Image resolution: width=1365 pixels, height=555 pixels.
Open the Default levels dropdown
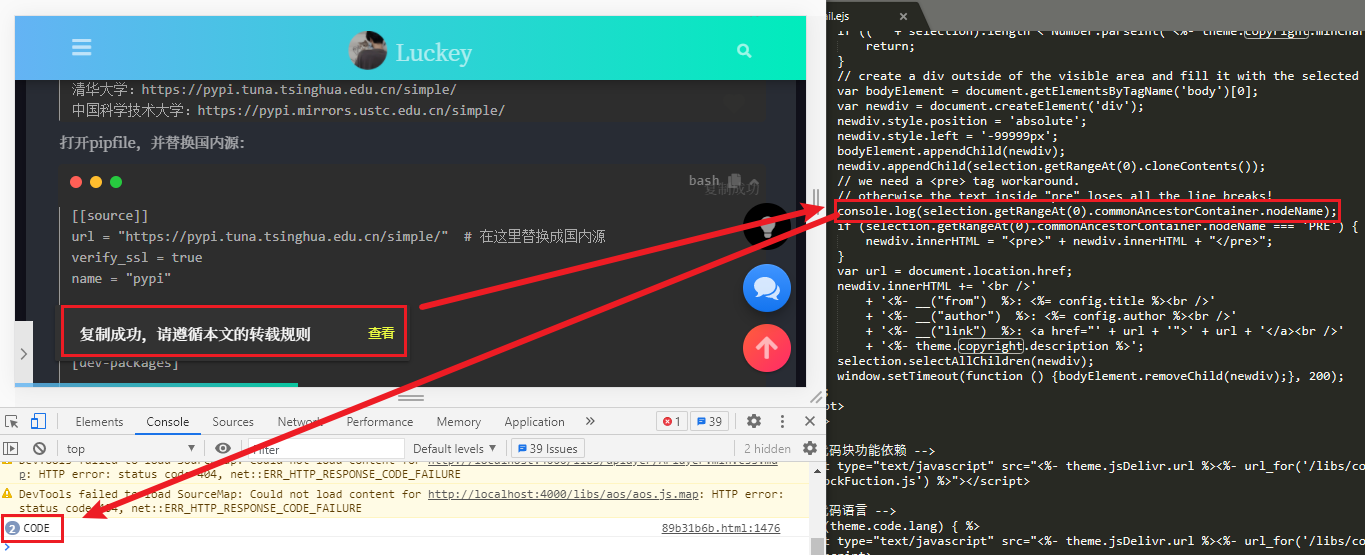point(455,449)
